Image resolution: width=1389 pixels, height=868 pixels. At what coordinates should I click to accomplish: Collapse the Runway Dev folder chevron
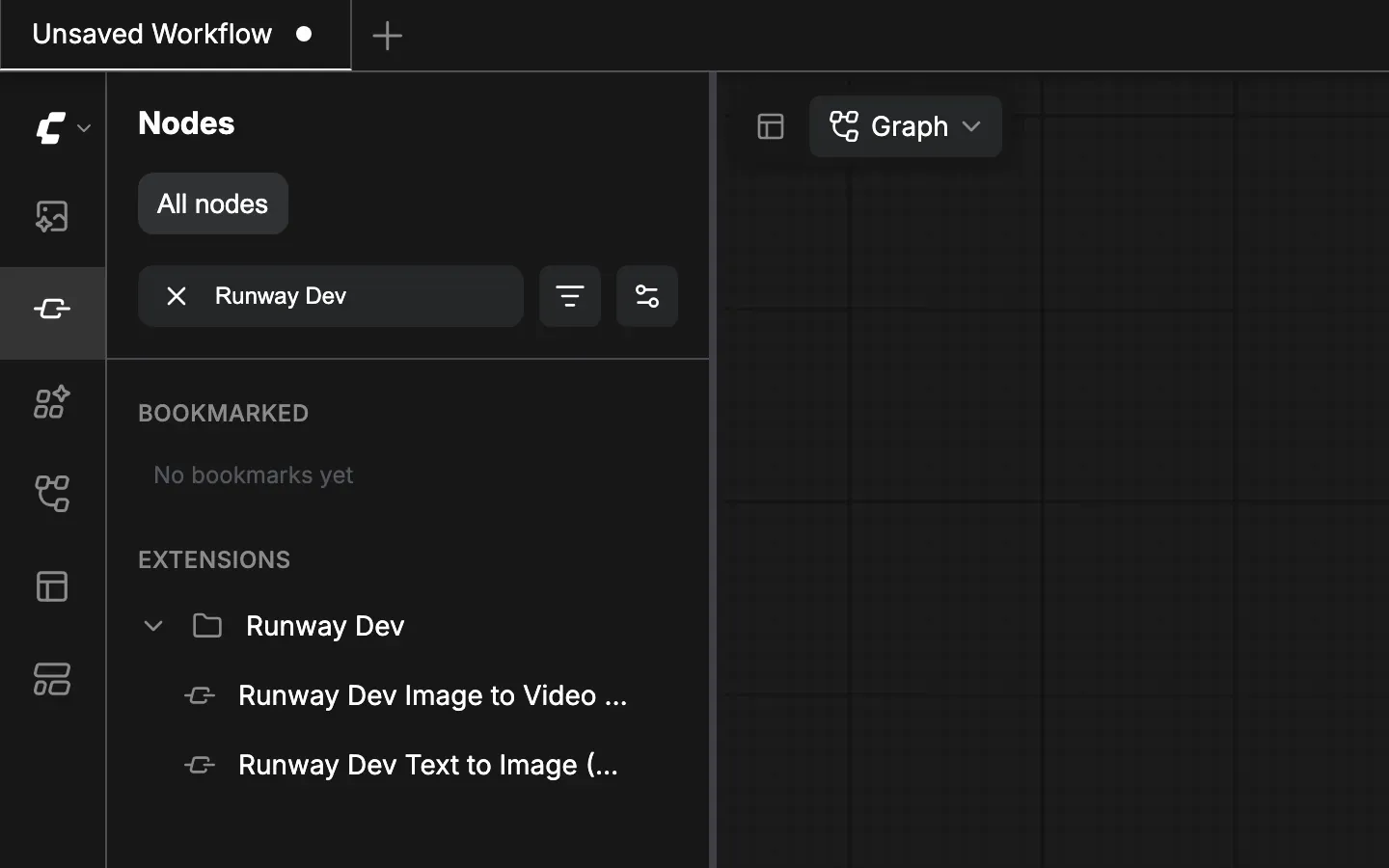pyautogui.click(x=153, y=626)
